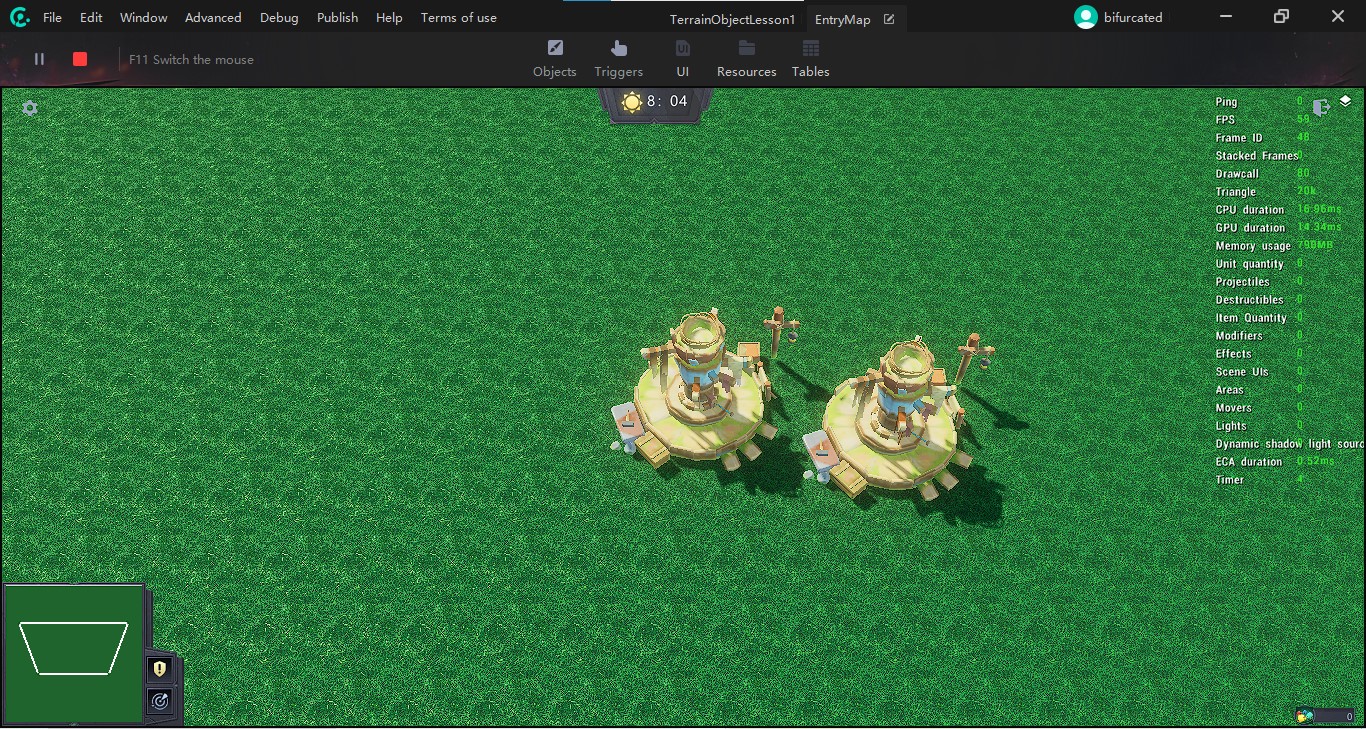Image resolution: width=1366 pixels, height=729 pixels.
Task: Click the Scene UIs stat label
Action: (1242, 372)
